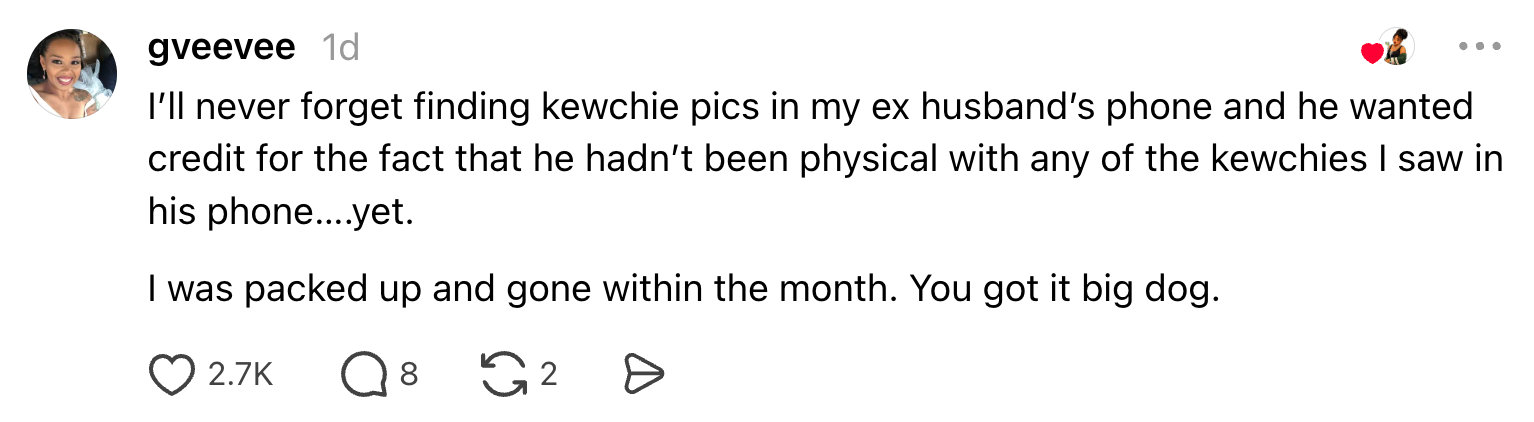View the 2.7K likes count
The image size is (1534, 422).
(x=241, y=375)
